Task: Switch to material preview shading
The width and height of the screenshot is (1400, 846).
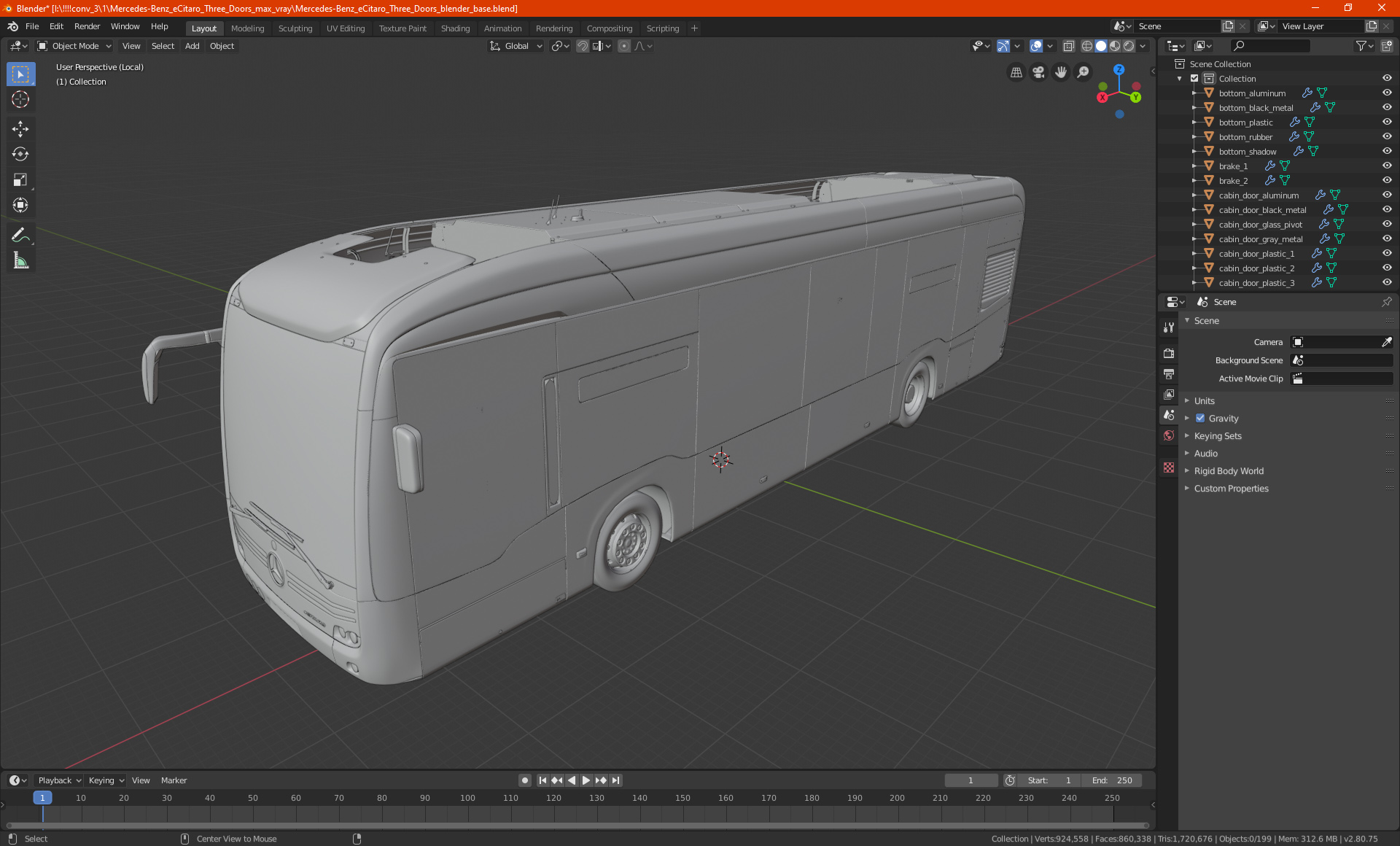Action: [x=1115, y=46]
